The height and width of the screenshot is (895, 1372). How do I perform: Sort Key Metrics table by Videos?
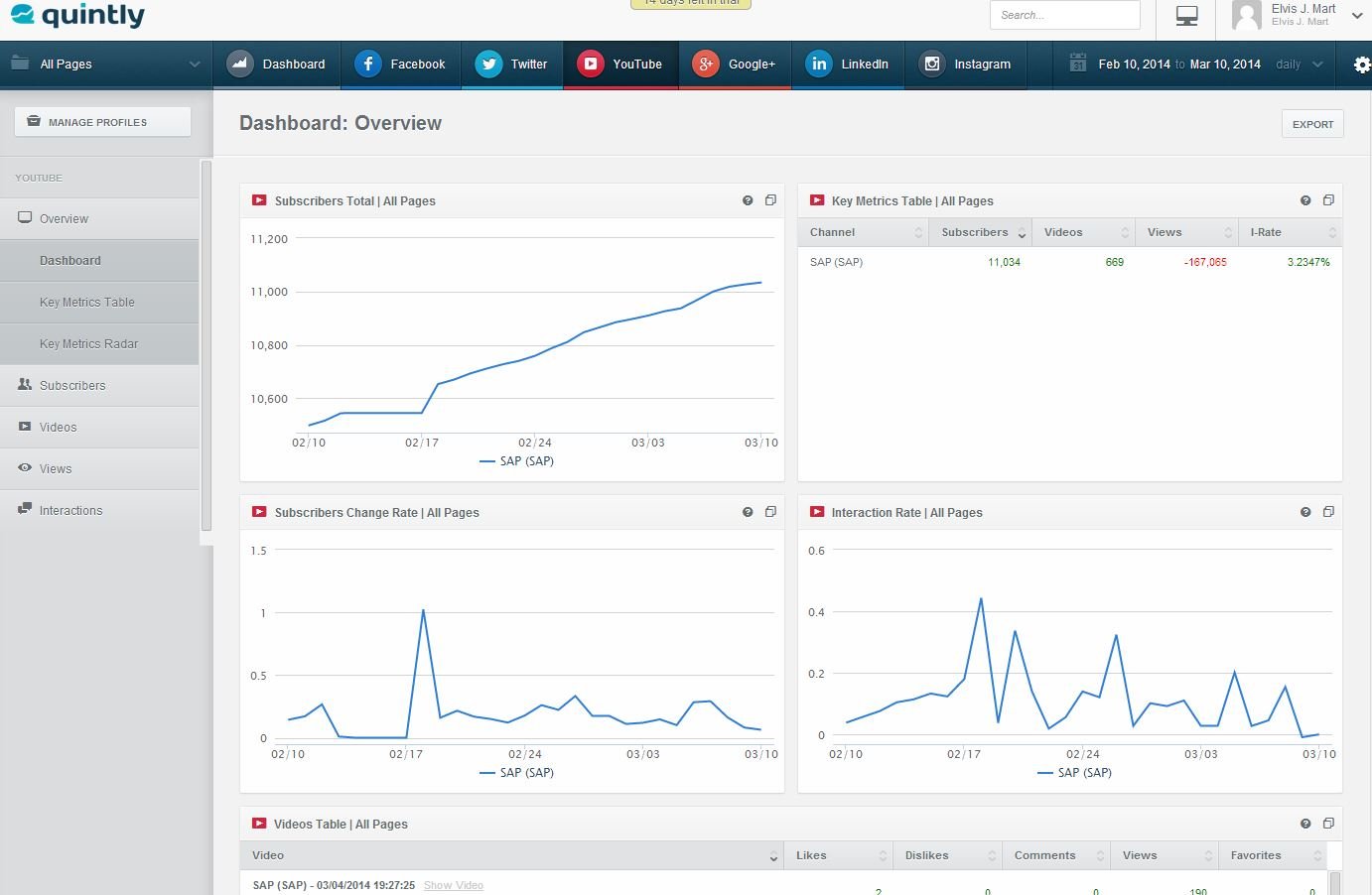(1083, 232)
